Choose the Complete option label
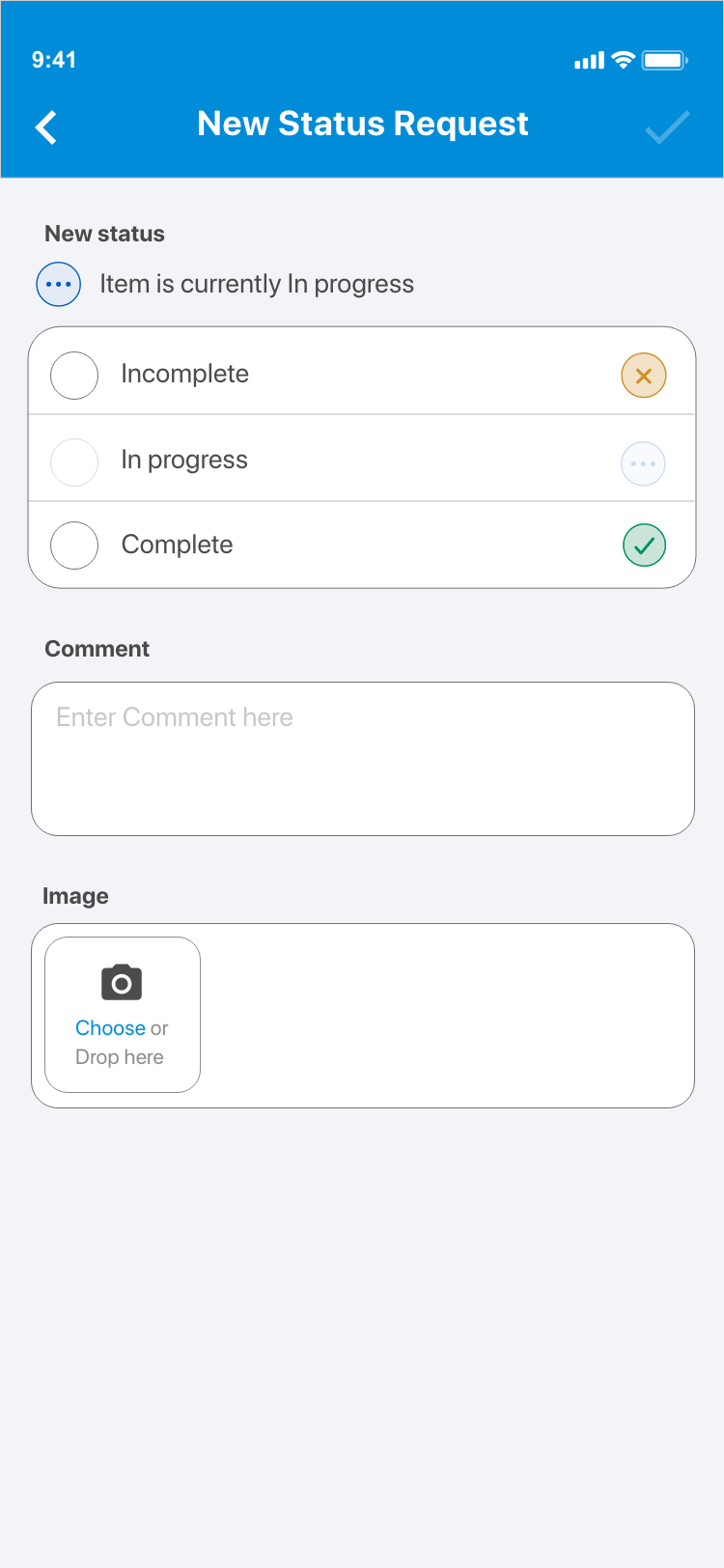This screenshot has width=724, height=1568. (x=178, y=545)
